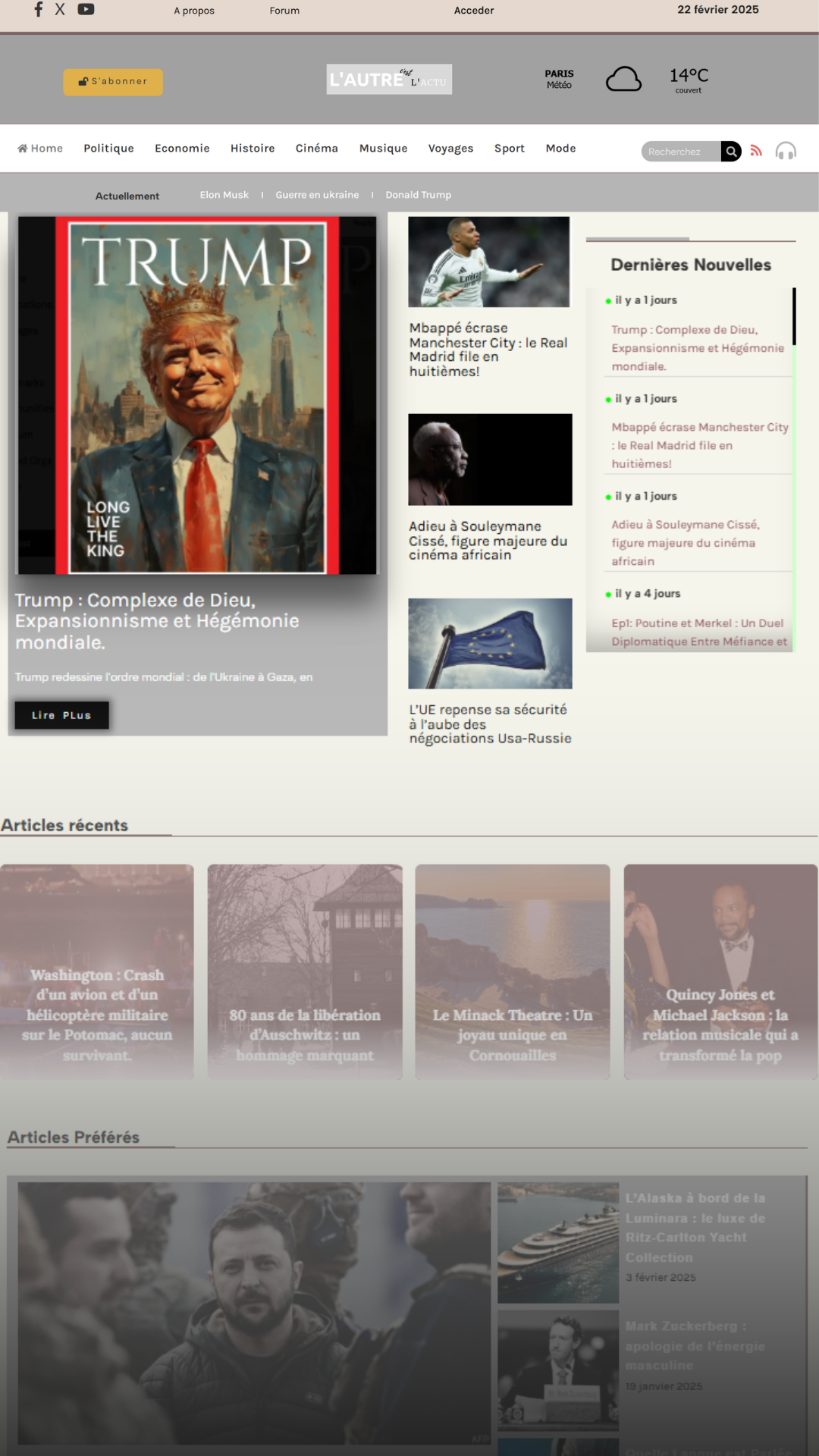Click the S'abonner subscribe button
819x1456 pixels.
pos(113,82)
